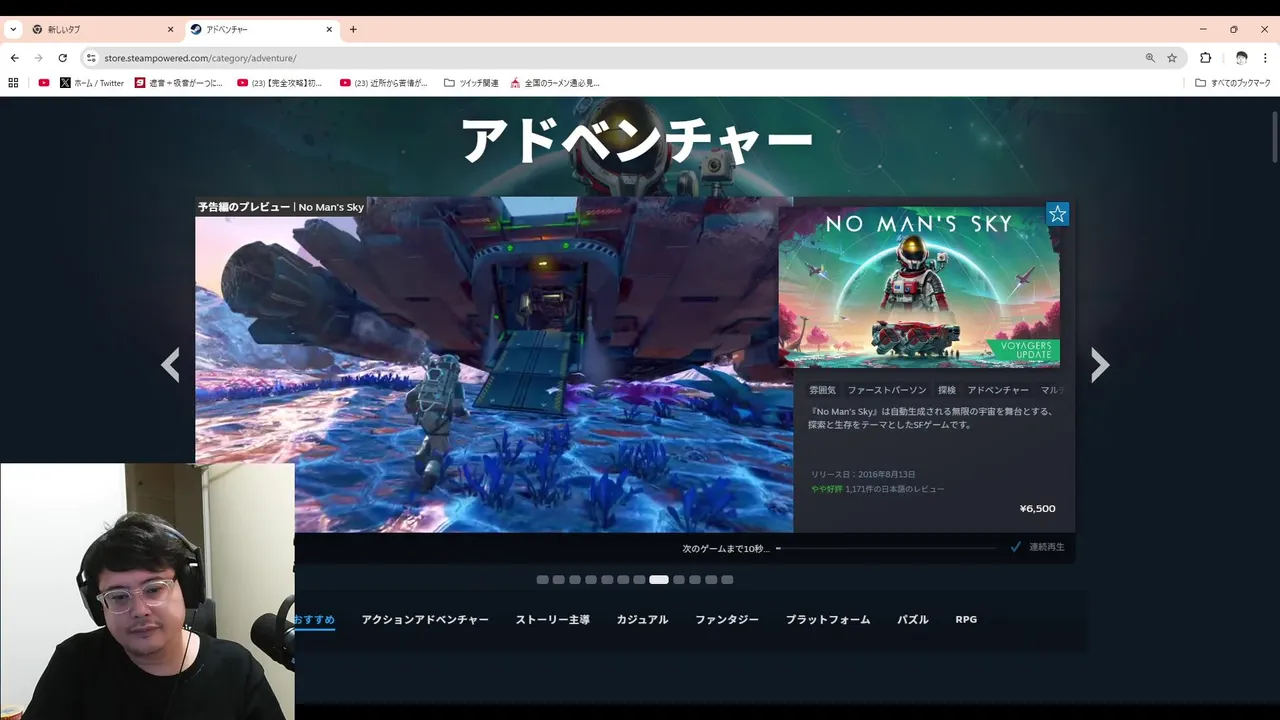Open the apps grid in bookmarks bar
1280x720 pixels.
13,83
